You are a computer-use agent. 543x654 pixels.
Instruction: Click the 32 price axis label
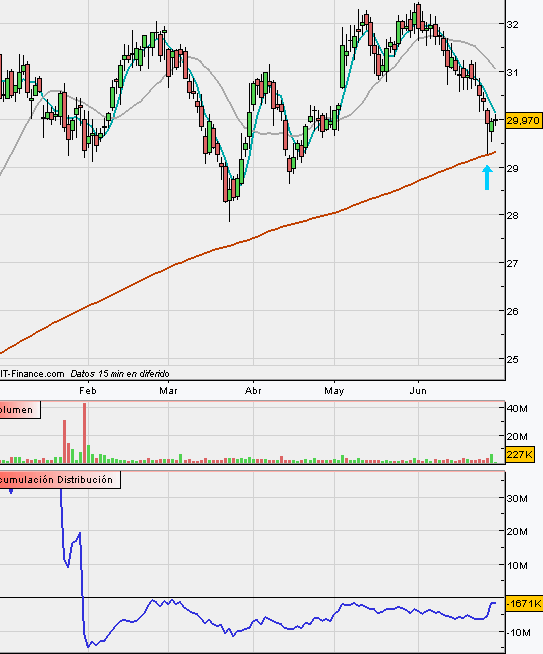click(513, 24)
